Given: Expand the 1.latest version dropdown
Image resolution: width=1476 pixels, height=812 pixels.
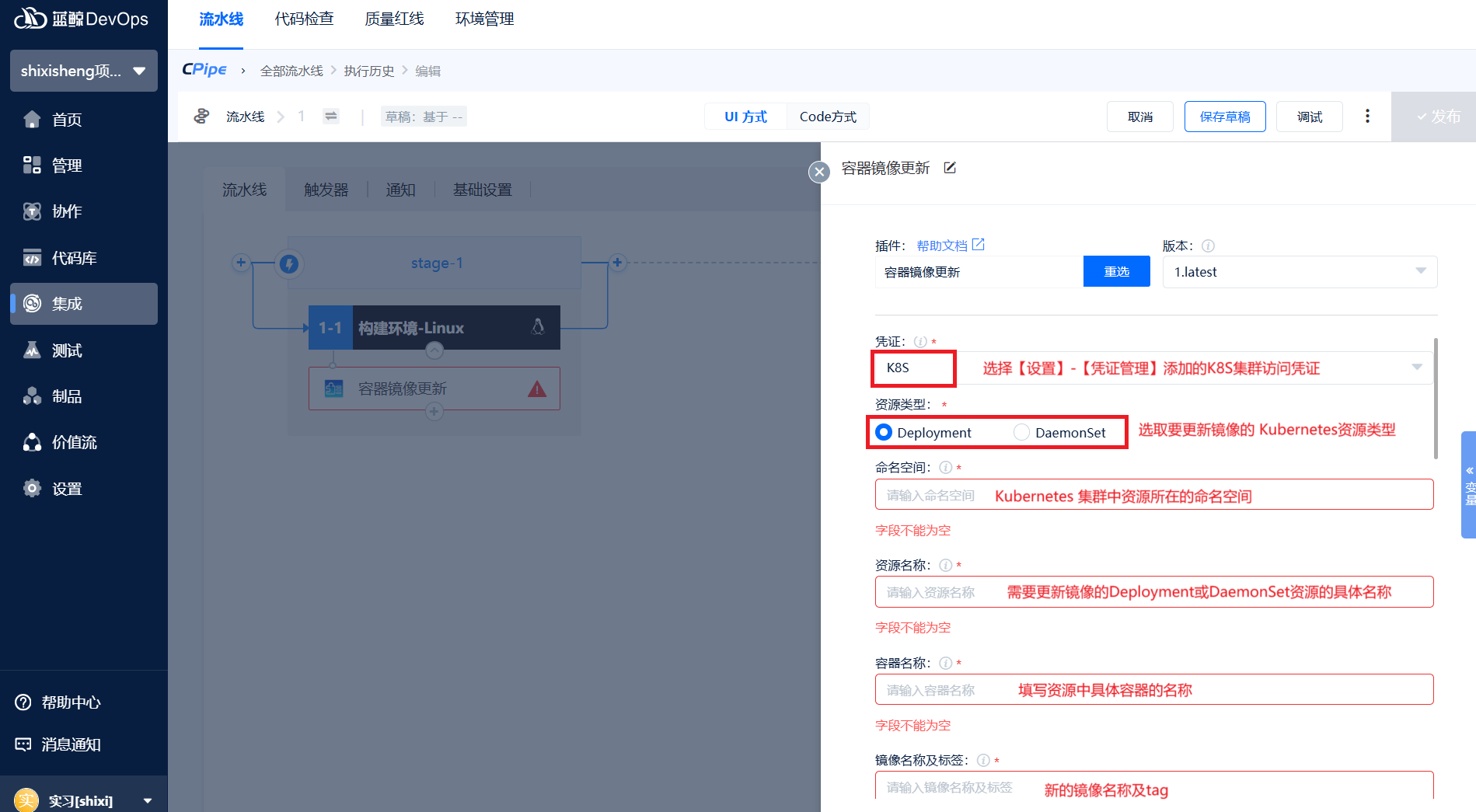Looking at the screenshot, I should pyautogui.click(x=1300, y=272).
